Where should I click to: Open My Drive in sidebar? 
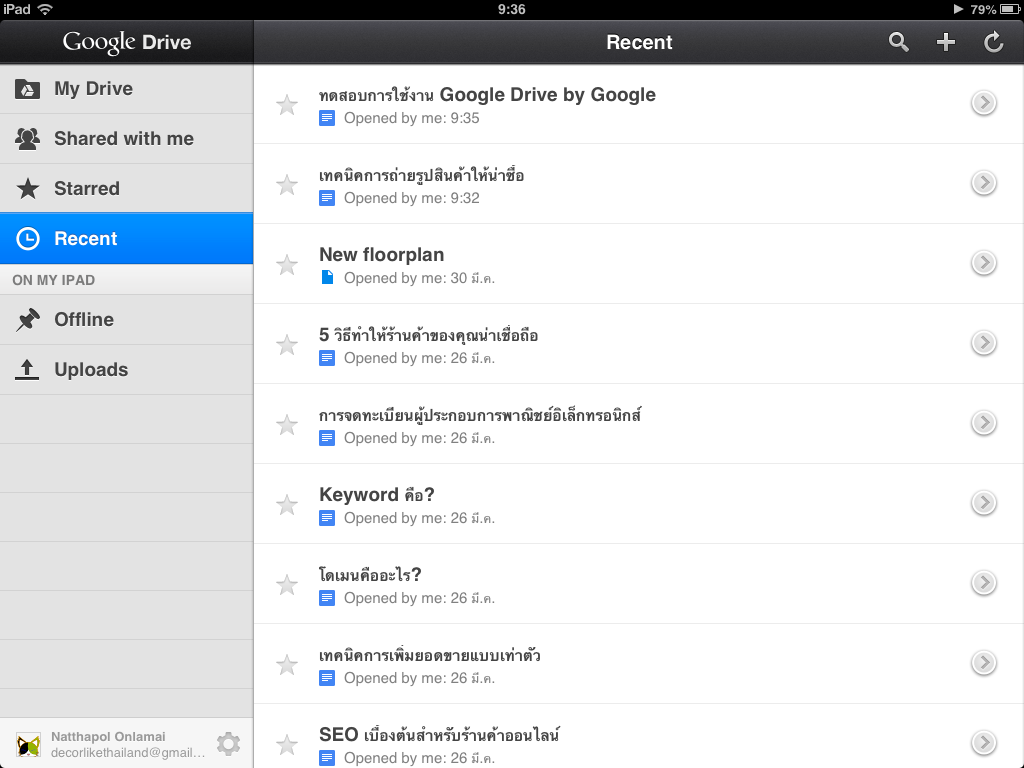[x=127, y=89]
